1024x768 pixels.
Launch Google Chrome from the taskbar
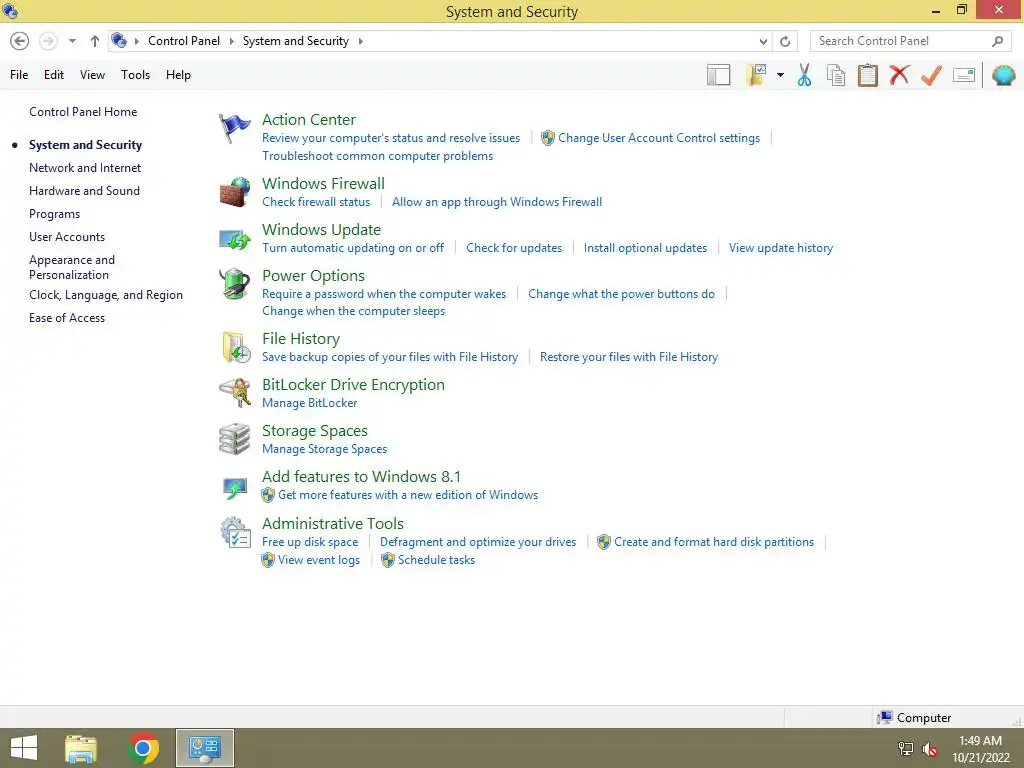point(143,748)
